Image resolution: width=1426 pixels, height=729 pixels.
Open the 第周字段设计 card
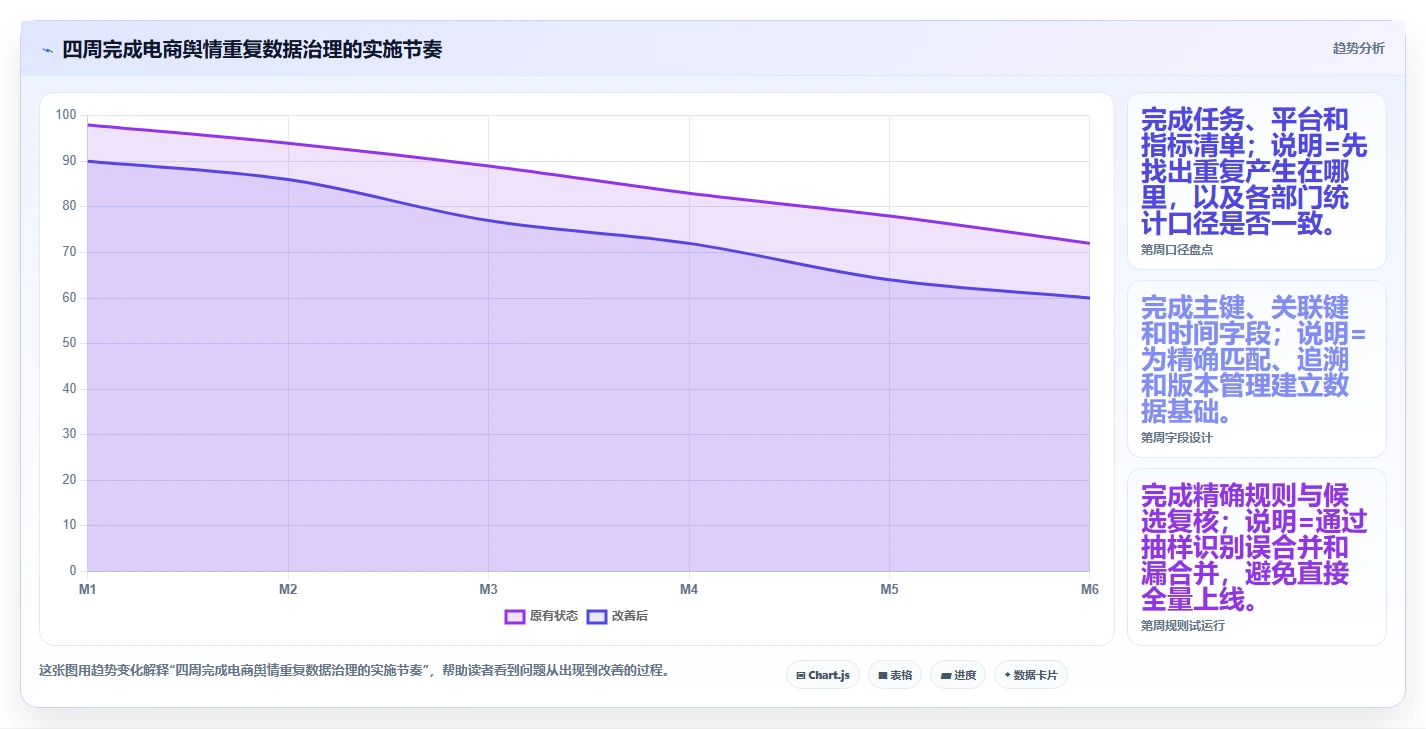1256,369
